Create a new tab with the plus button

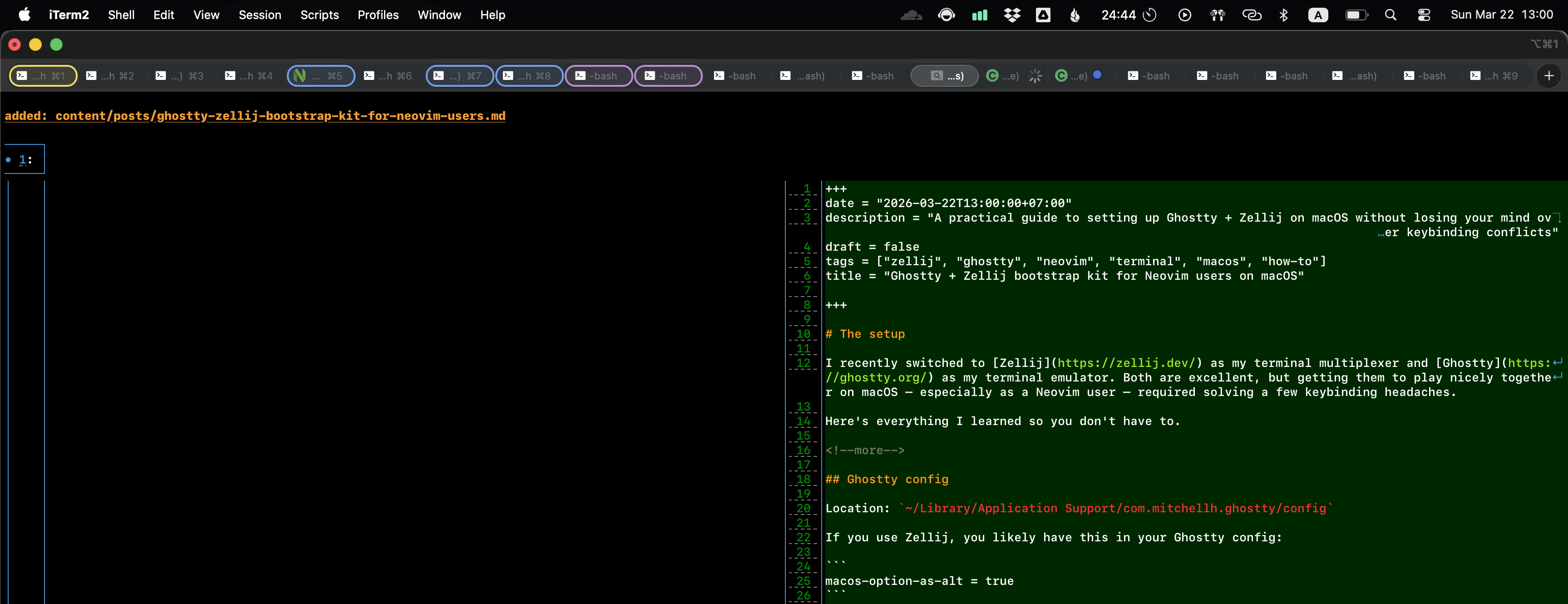click(x=1549, y=75)
